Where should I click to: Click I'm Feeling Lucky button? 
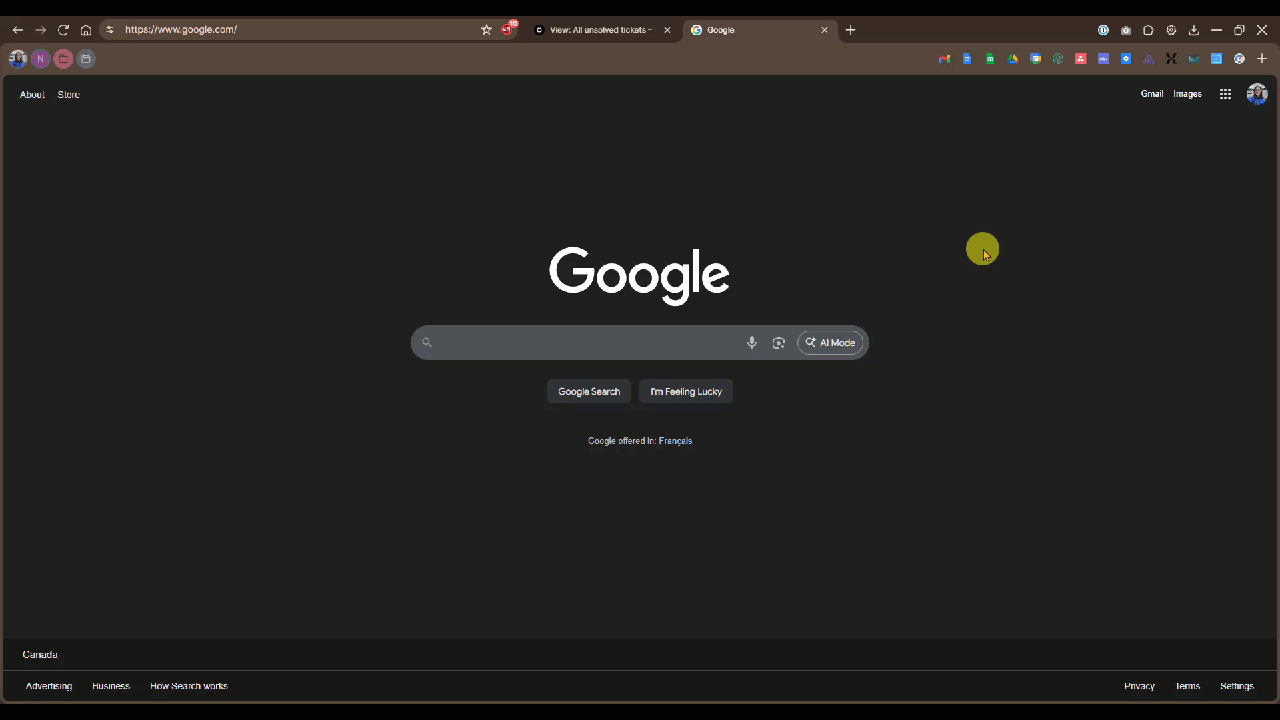[686, 391]
